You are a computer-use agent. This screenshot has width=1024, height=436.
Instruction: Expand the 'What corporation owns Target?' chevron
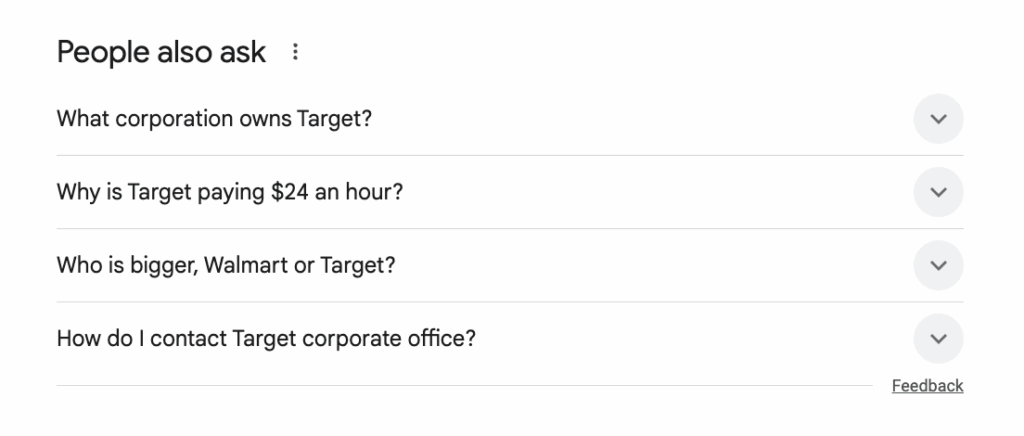938,119
